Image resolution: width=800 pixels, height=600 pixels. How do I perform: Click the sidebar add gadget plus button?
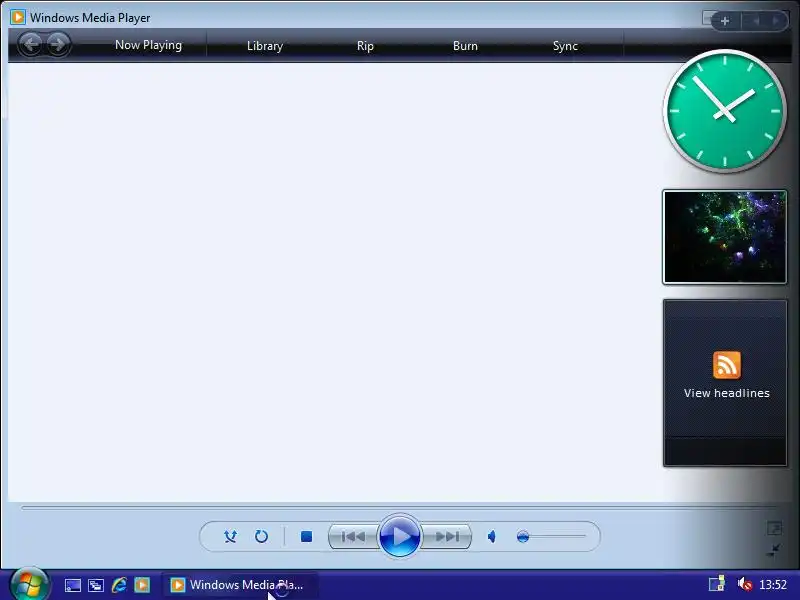point(725,21)
